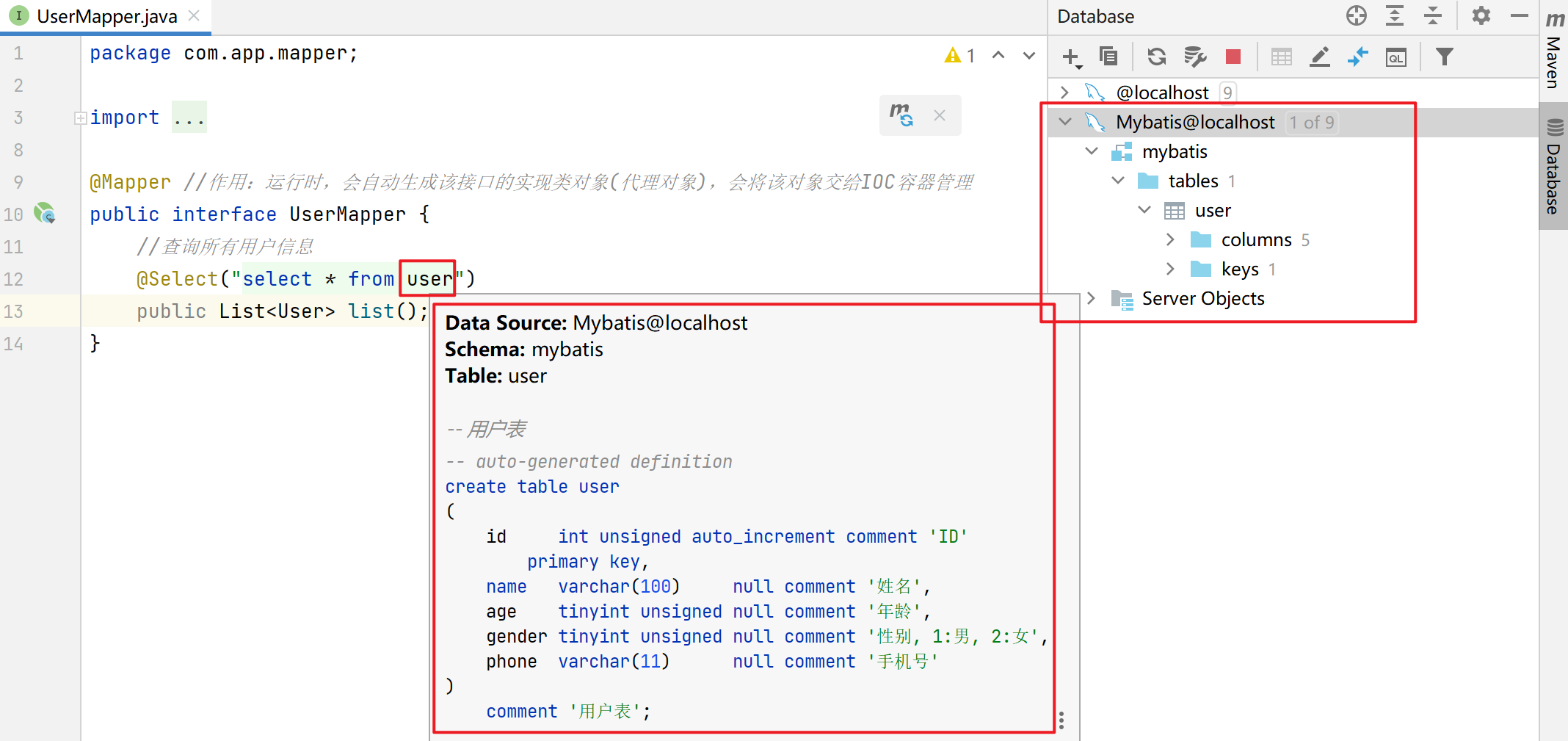
Task: Click the collapsed import '...' placeholder
Action: click(189, 118)
